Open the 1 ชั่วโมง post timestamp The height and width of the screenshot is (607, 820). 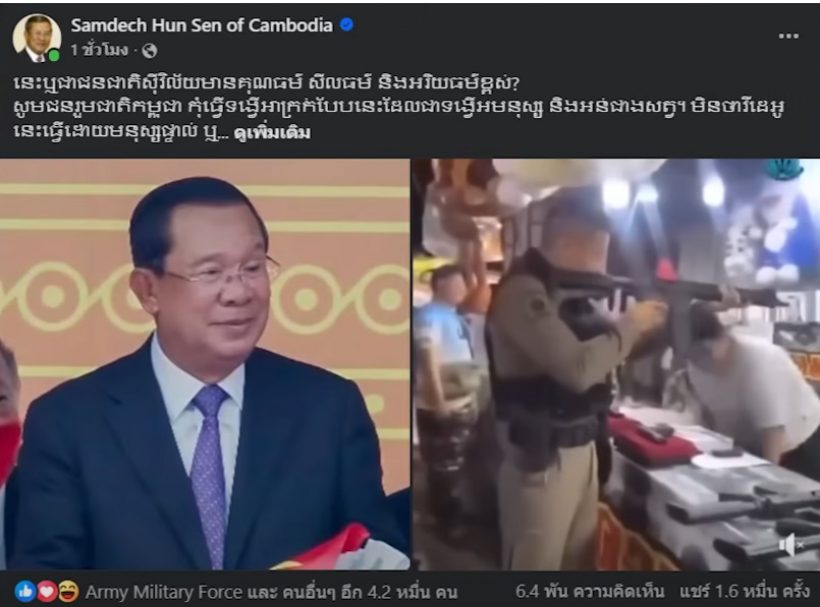(99, 51)
